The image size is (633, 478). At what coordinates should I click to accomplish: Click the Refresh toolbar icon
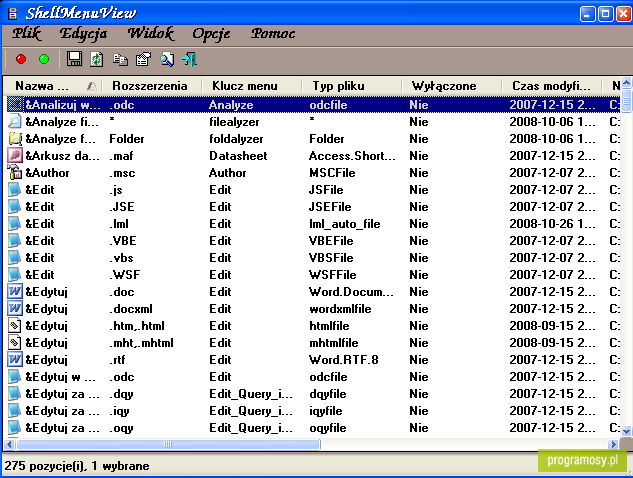(97, 59)
